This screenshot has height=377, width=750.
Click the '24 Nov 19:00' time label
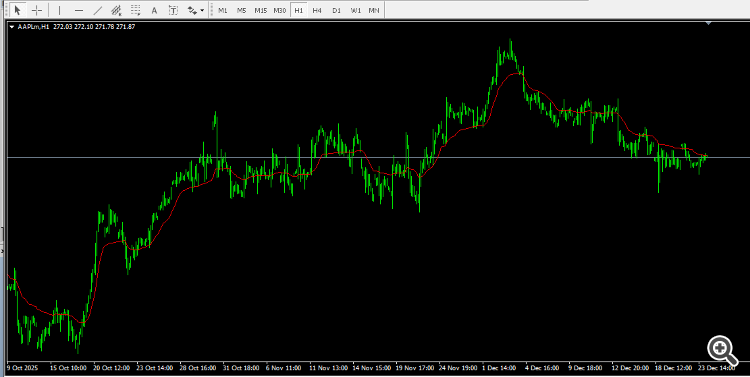[x=458, y=368]
